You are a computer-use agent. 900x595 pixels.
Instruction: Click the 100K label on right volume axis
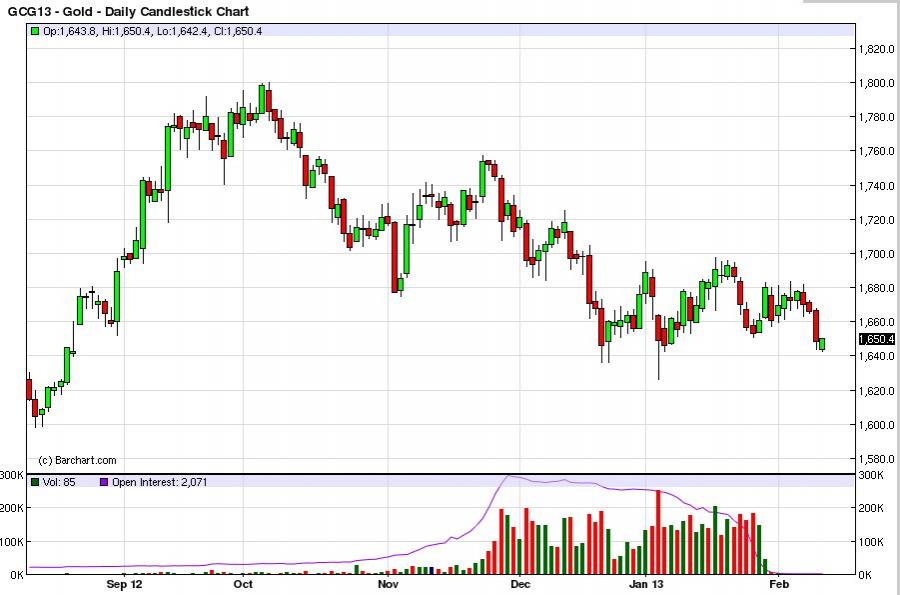coord(871,542)
